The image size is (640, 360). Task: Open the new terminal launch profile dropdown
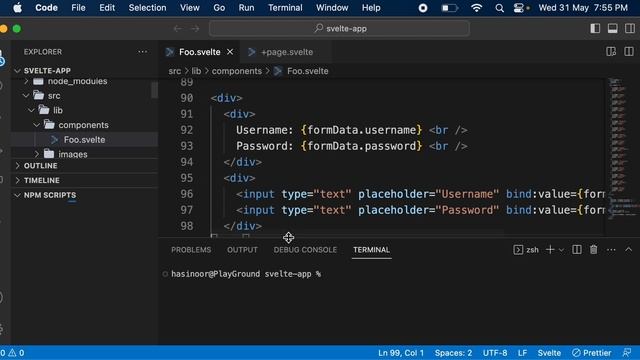(561, 250)
